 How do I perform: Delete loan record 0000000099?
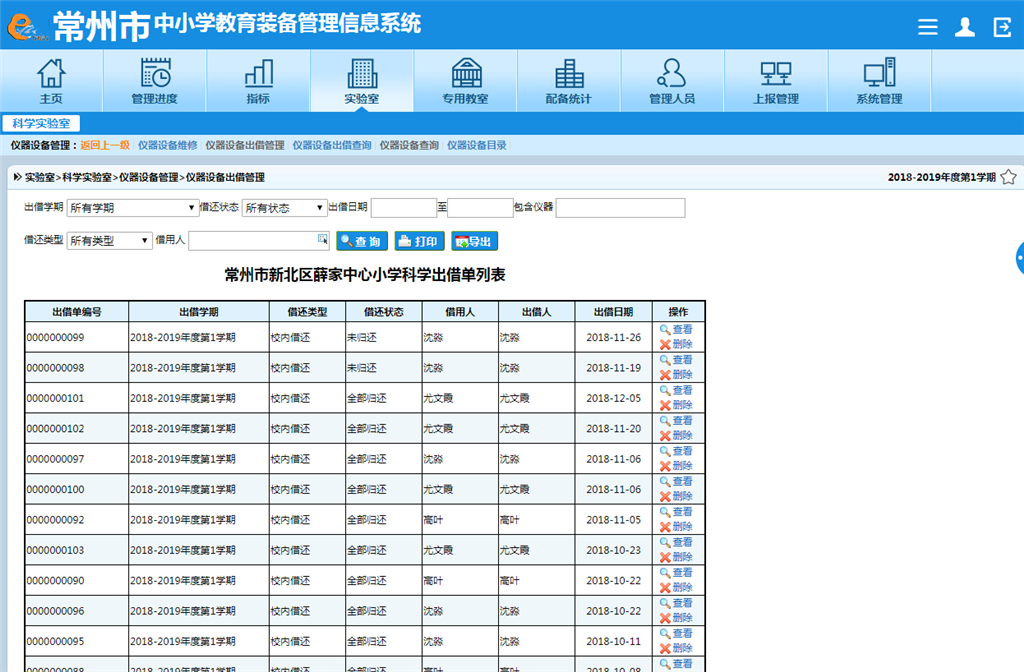coord(677,345)
